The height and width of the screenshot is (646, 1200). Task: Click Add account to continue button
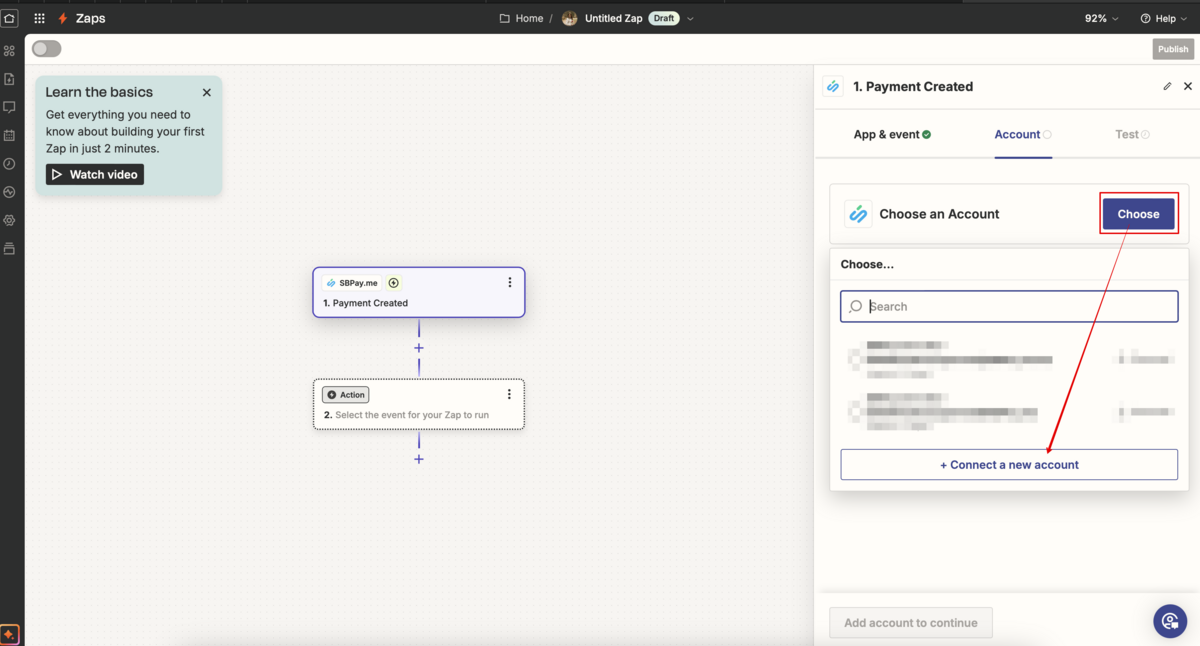coord(911,622)
